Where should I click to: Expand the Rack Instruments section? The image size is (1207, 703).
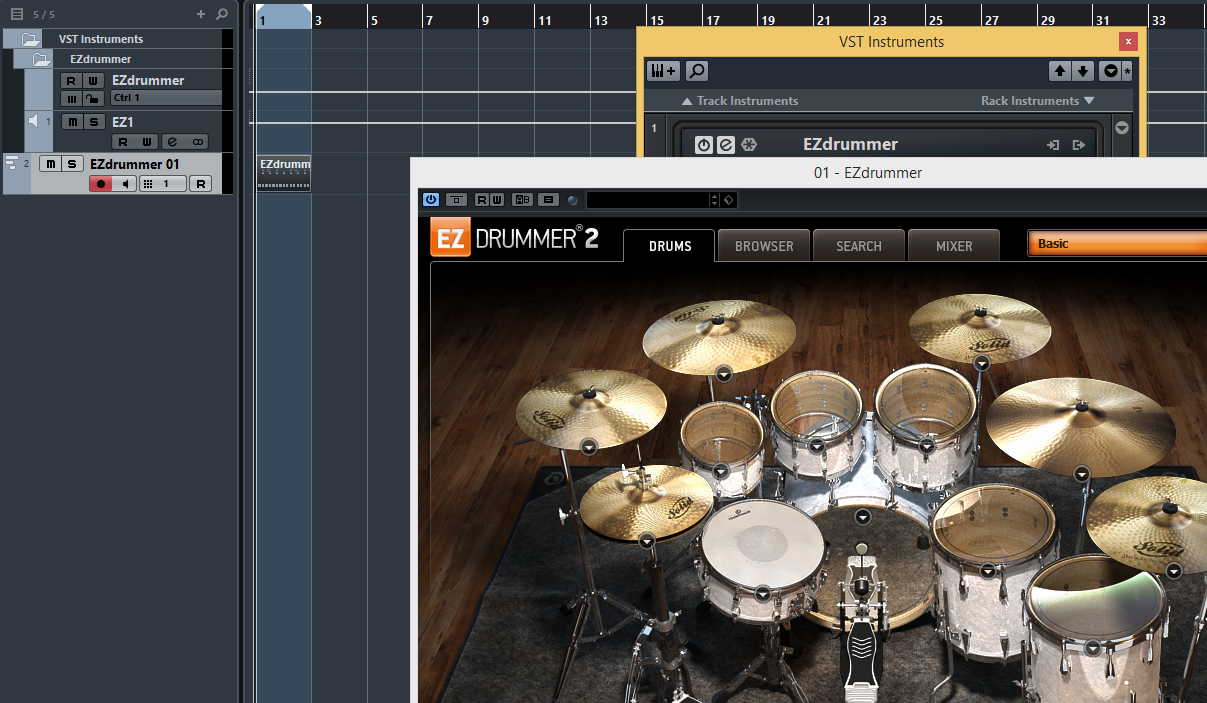pyautogui.click(x=1037, y=101)
